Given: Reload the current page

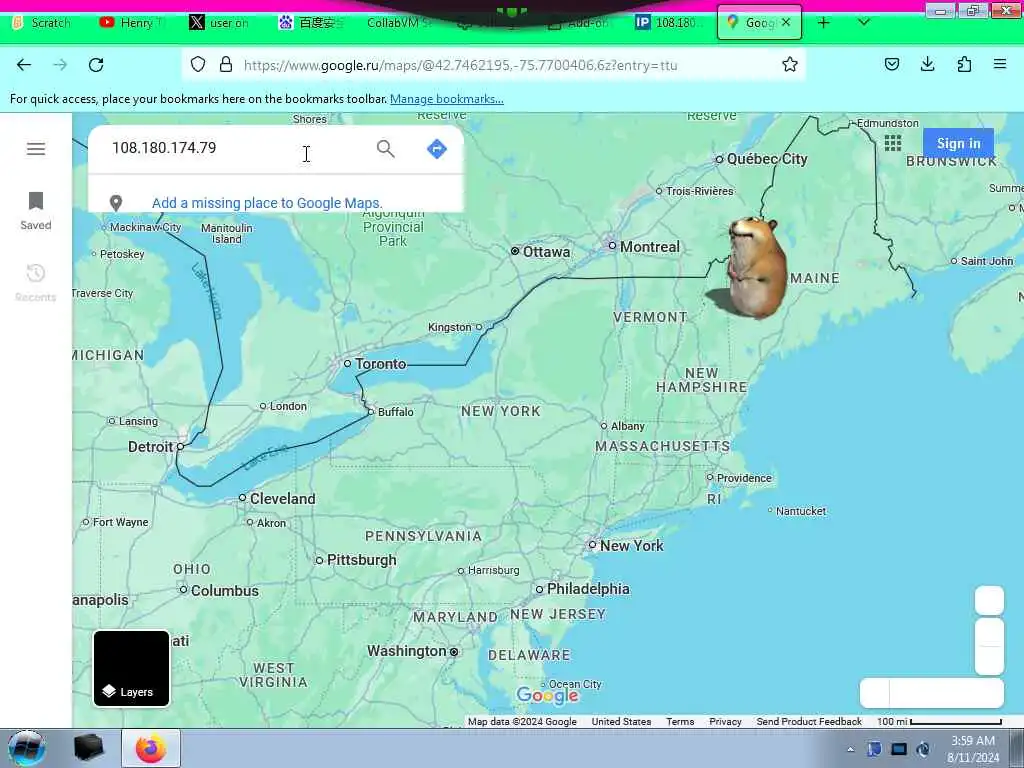Looking at the screenshot, I should (96, 65).
